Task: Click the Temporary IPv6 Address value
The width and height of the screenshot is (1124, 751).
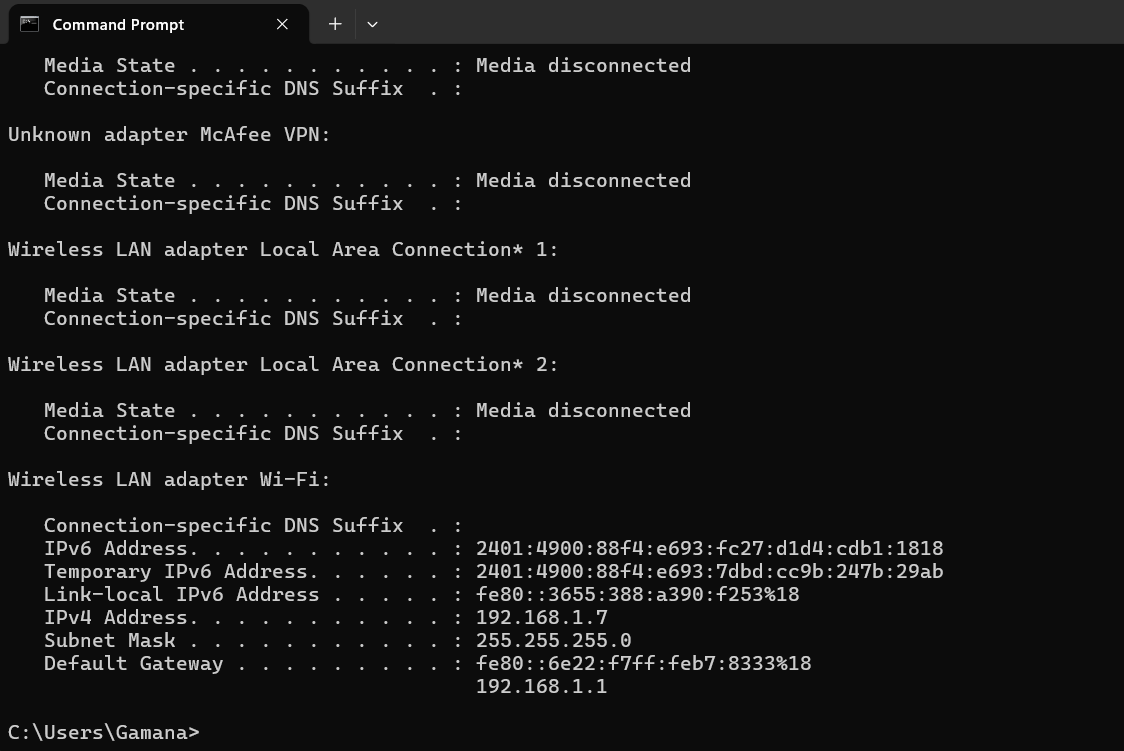Action: 709,571
